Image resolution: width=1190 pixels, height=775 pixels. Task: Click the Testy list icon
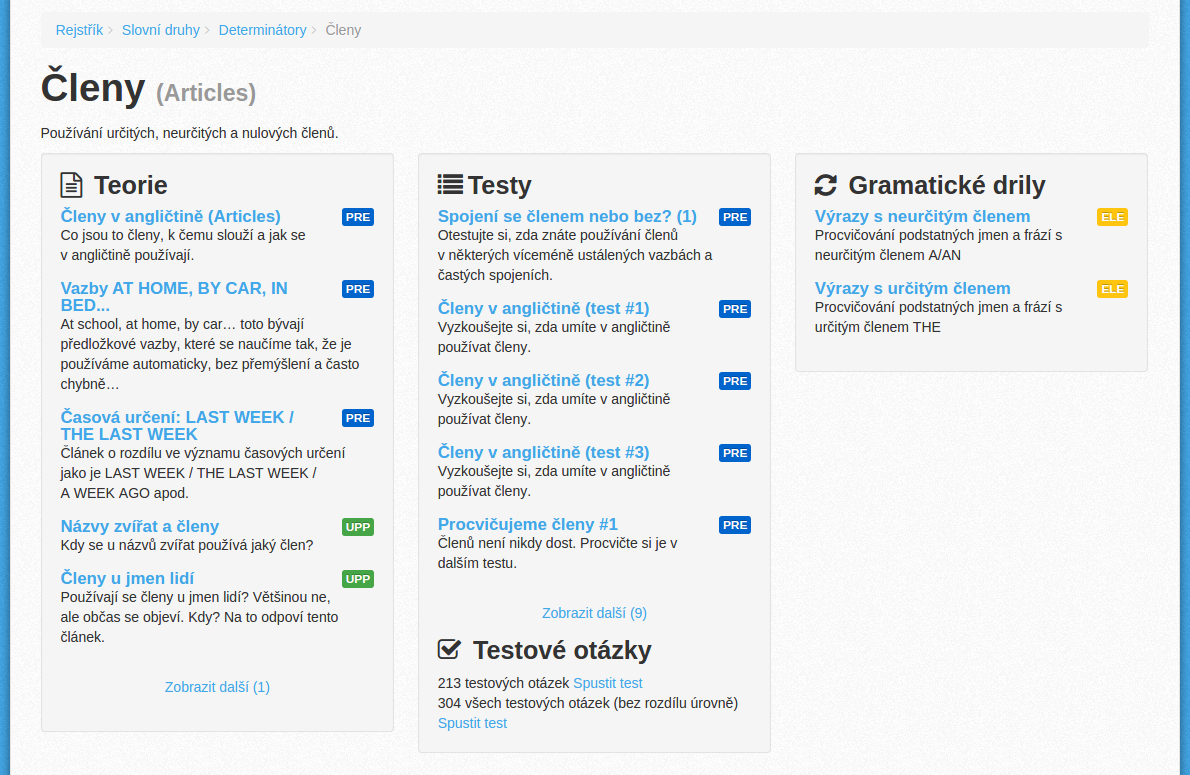(450, 185)
